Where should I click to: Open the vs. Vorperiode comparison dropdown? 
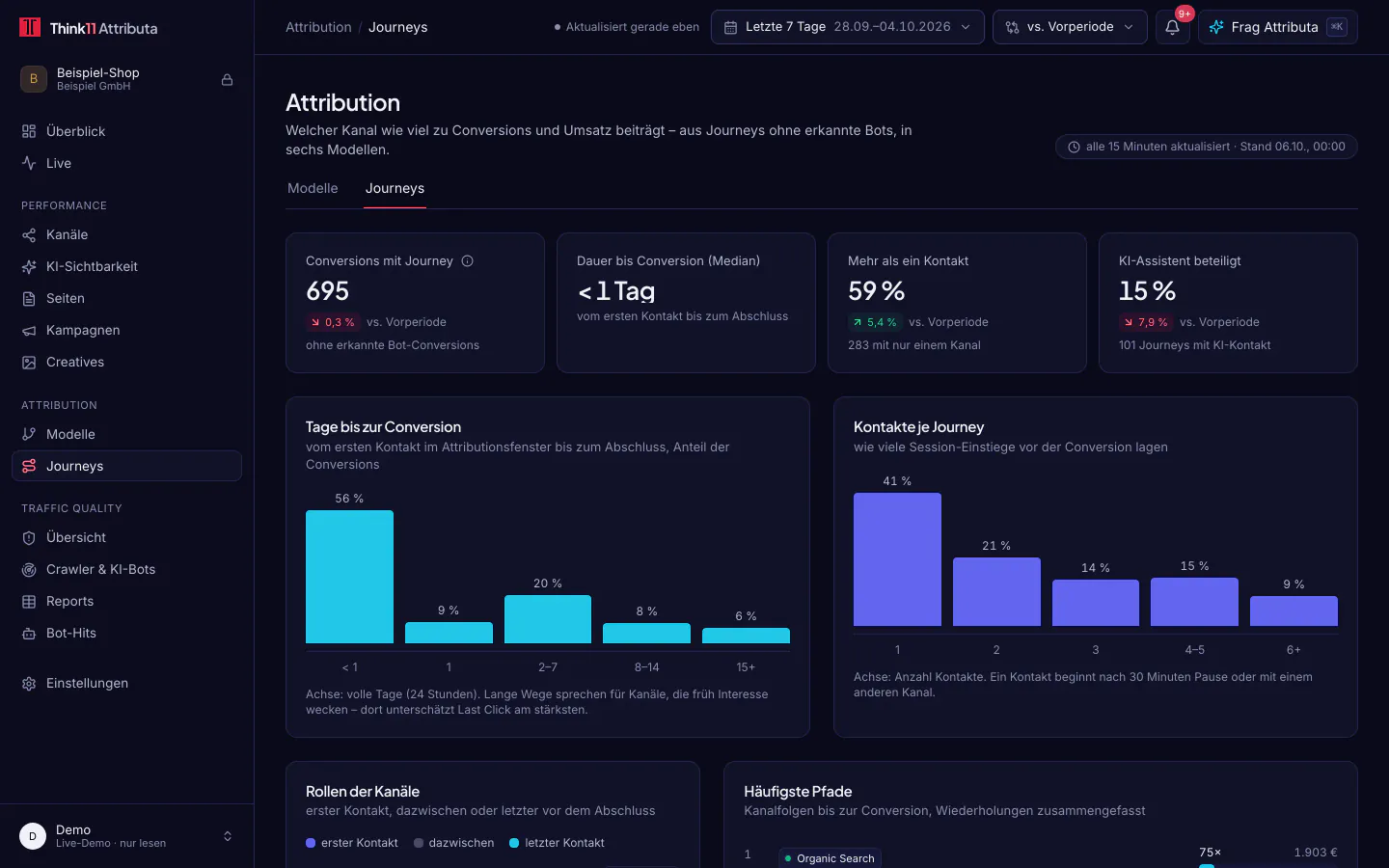click(x=1070, y=27)
